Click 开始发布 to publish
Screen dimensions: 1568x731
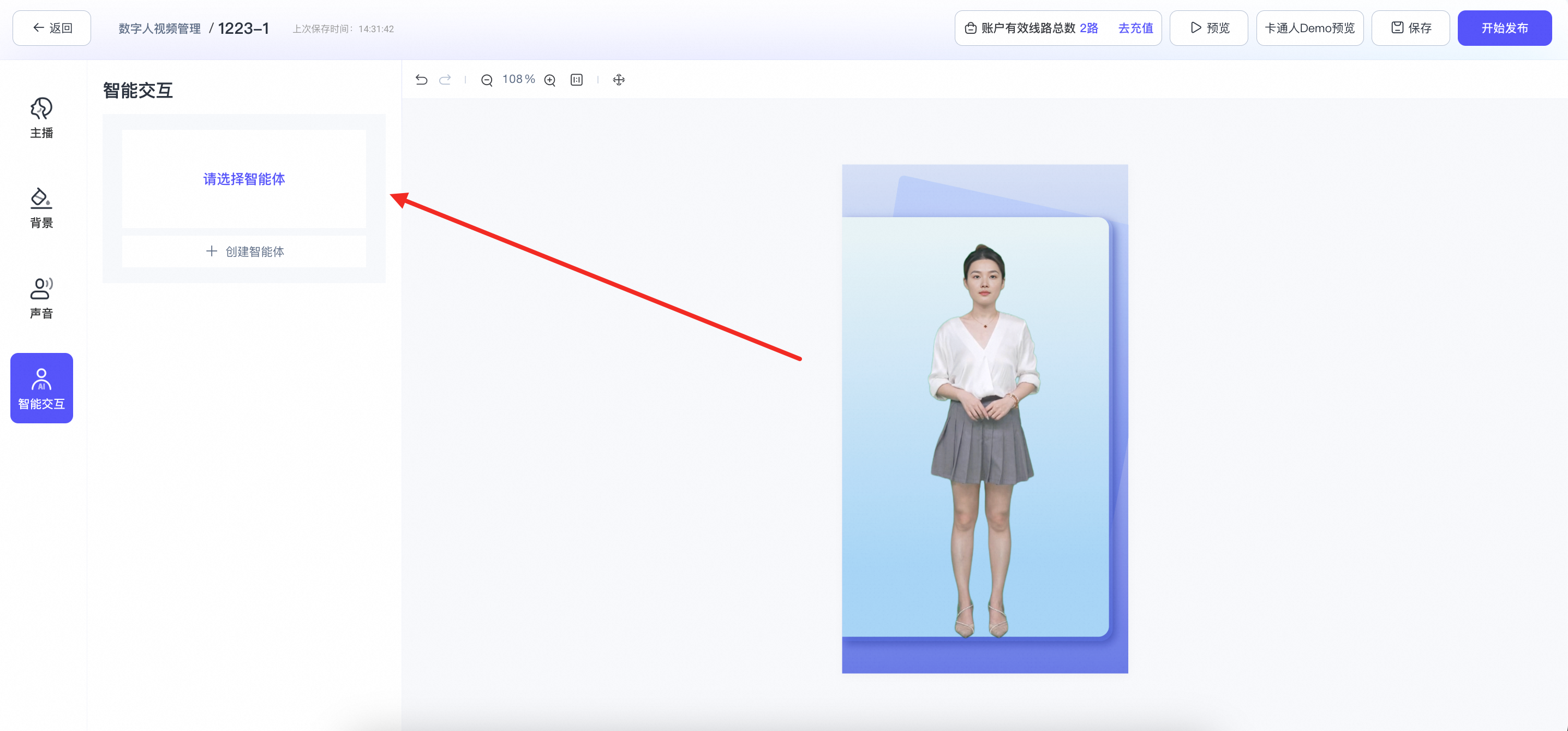[x=1504, y=28]
